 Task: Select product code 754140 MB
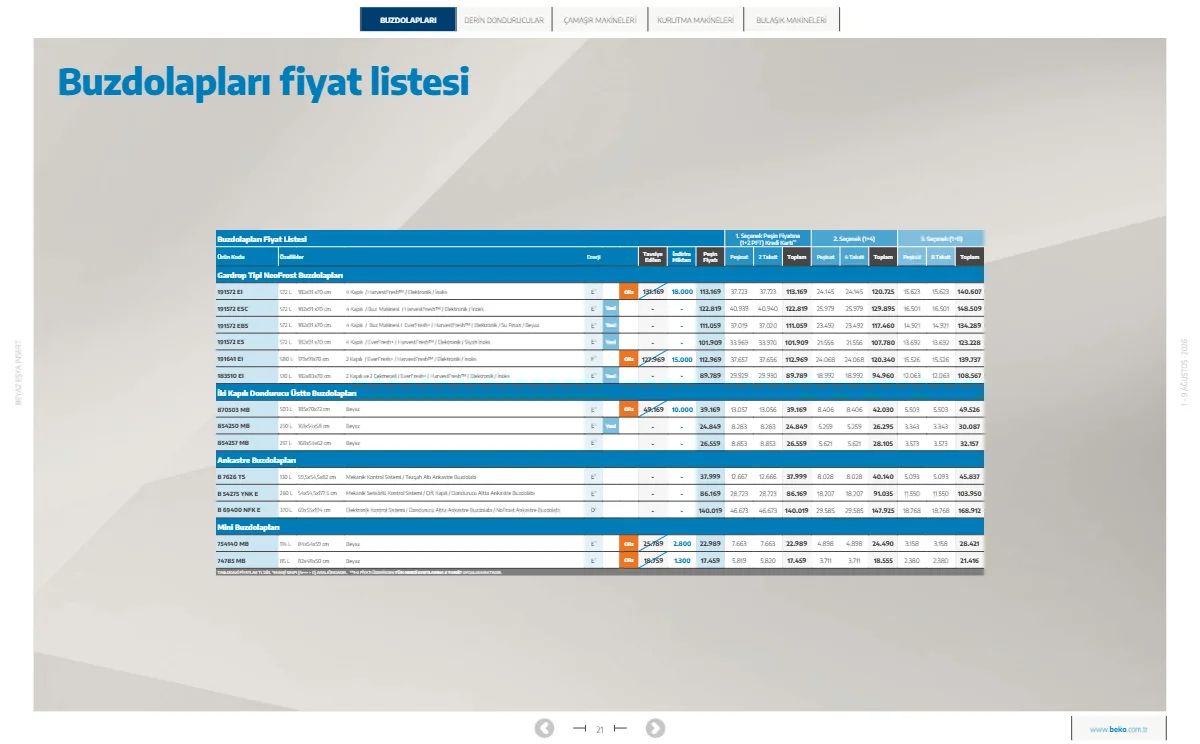click(x=233, y=543)
